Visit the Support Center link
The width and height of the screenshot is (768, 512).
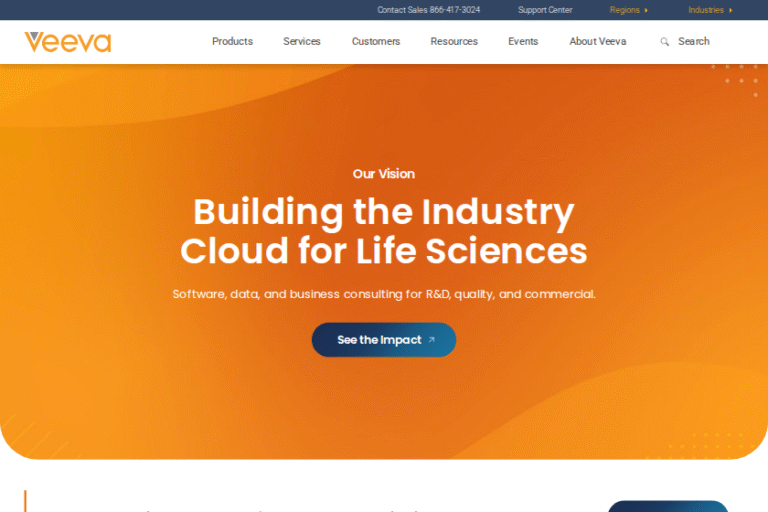click(545, 10)
